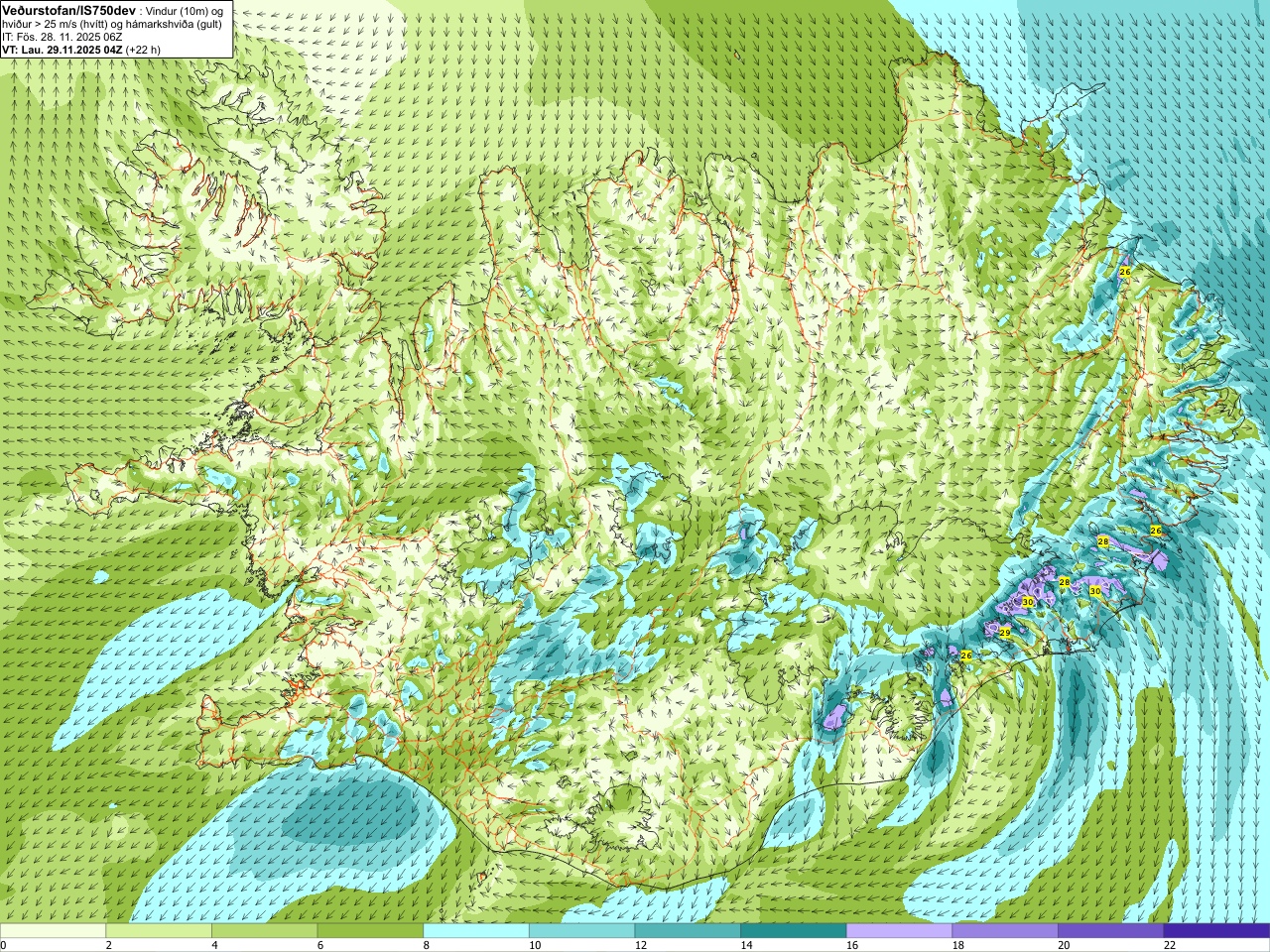Click the legend scale label "4"
Viewport: 1270px width, 952px height.
(x=214, y=945)
